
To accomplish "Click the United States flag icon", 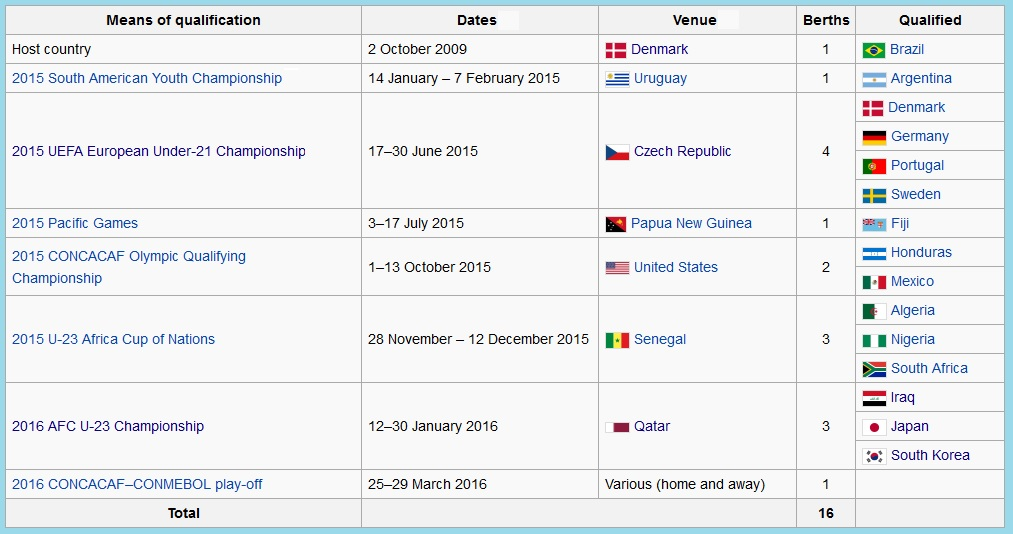I will tap(617, 268).
